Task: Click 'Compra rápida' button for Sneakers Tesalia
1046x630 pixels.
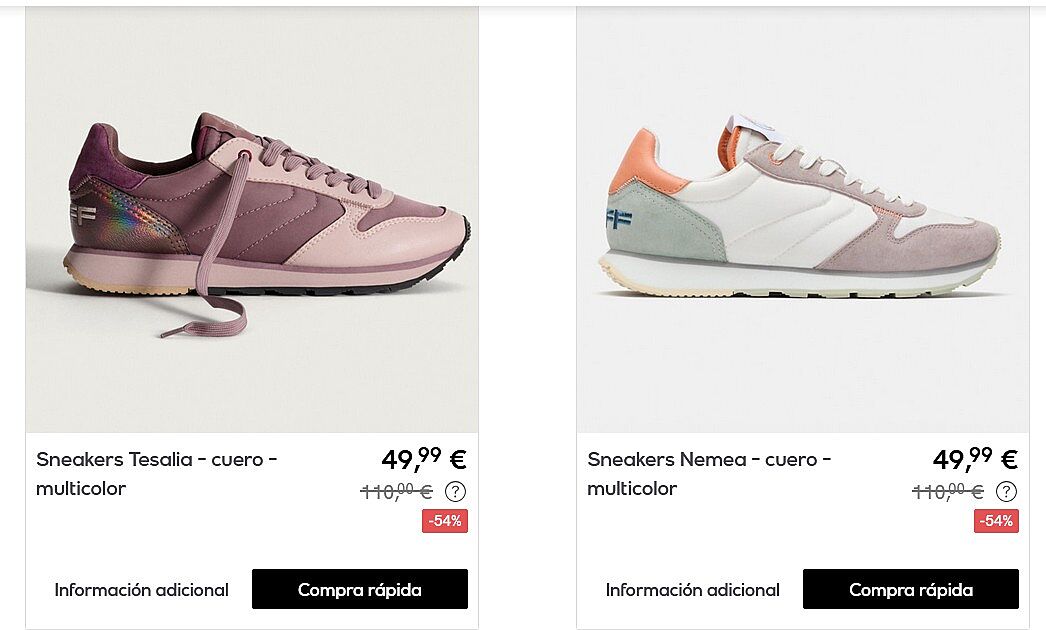Action: click(360, 589)
